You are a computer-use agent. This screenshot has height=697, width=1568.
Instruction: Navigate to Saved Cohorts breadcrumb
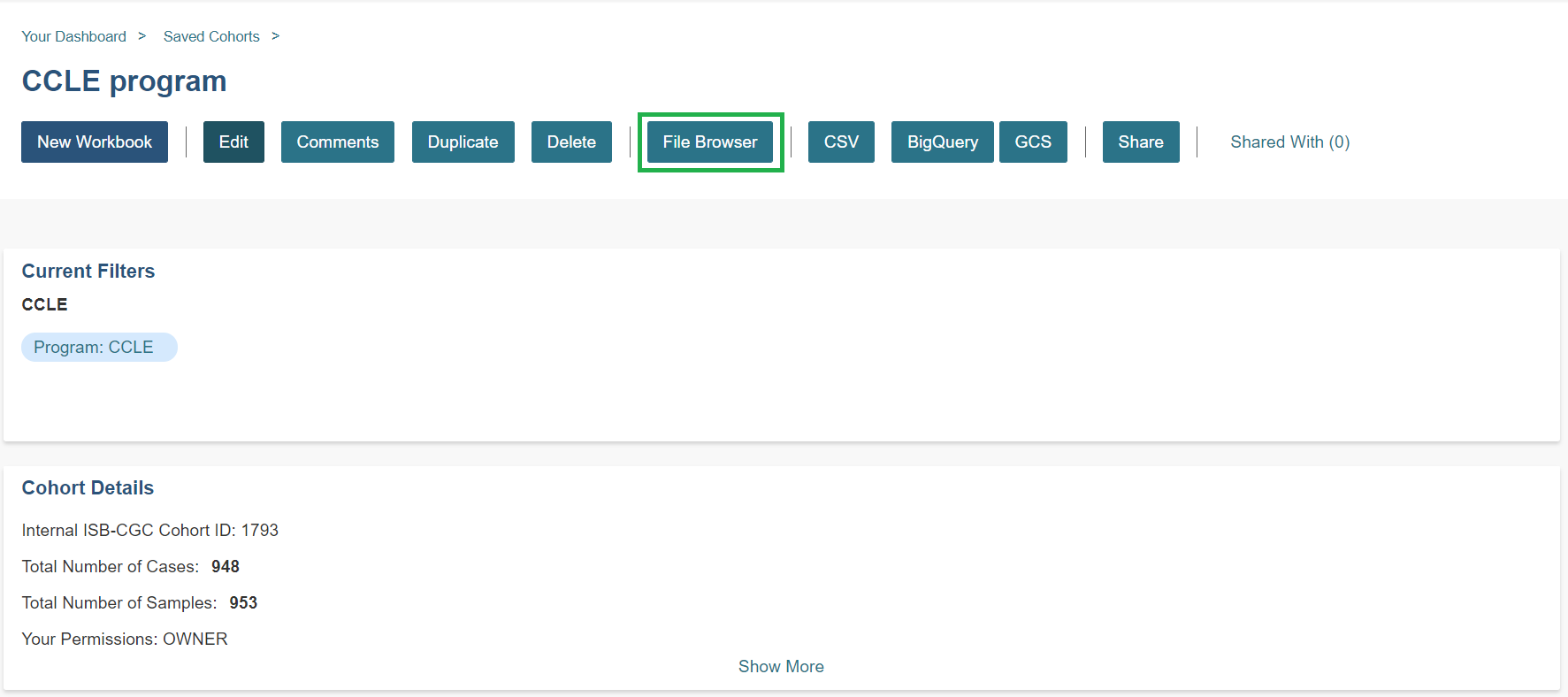click(211, 36)
